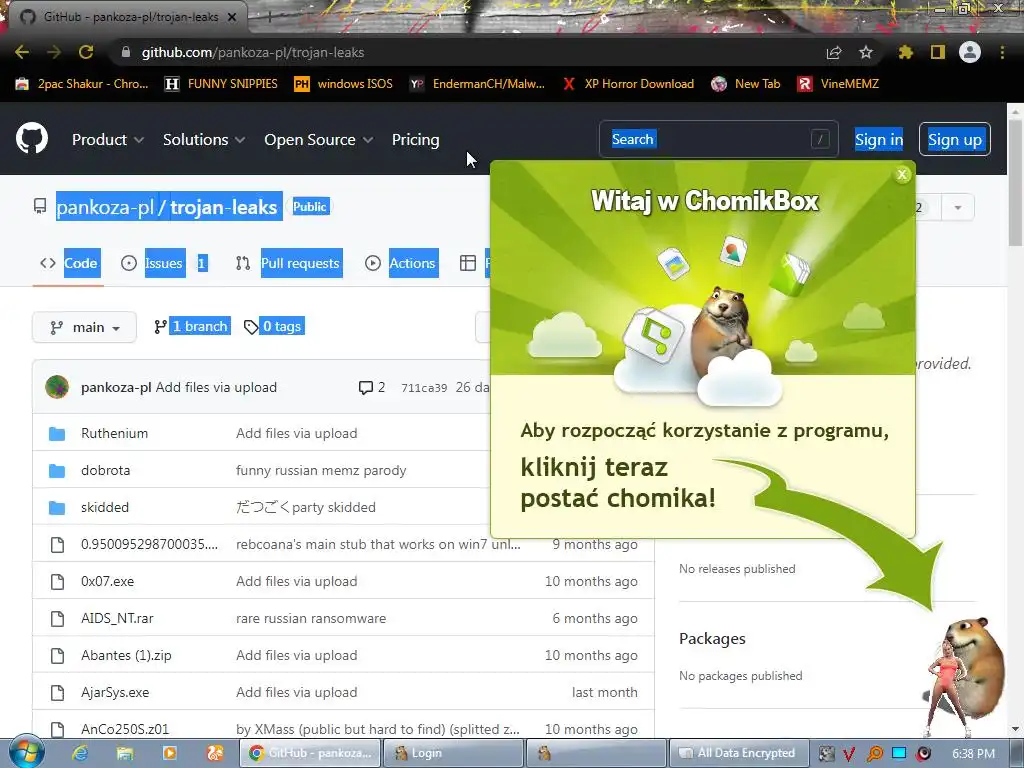Click the red V system tray icon
Screen dimensions: 1024x768
[x=849, y=754]
